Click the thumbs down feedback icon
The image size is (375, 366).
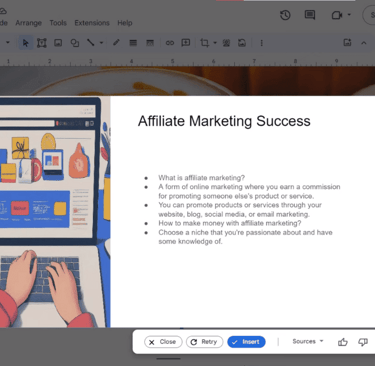(x=363, y=342)
